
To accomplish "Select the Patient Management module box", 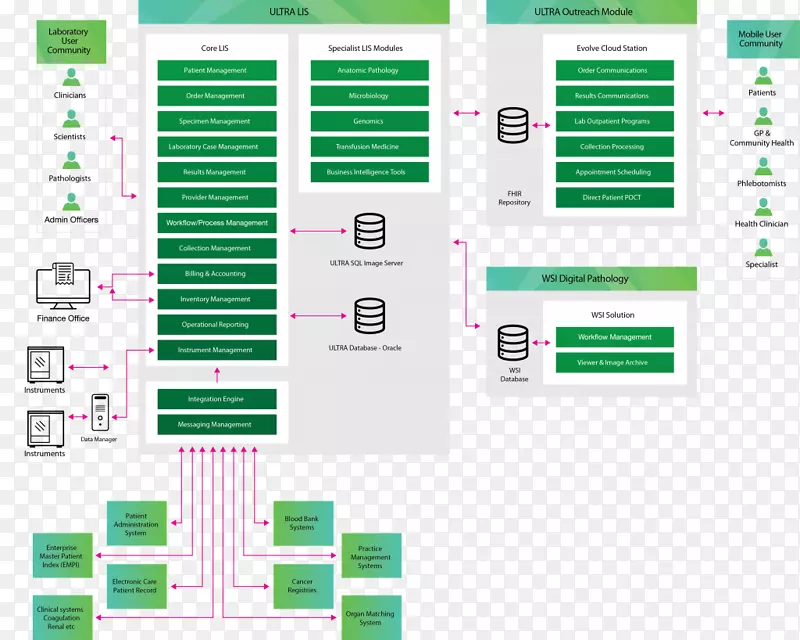I will (217, 70).
